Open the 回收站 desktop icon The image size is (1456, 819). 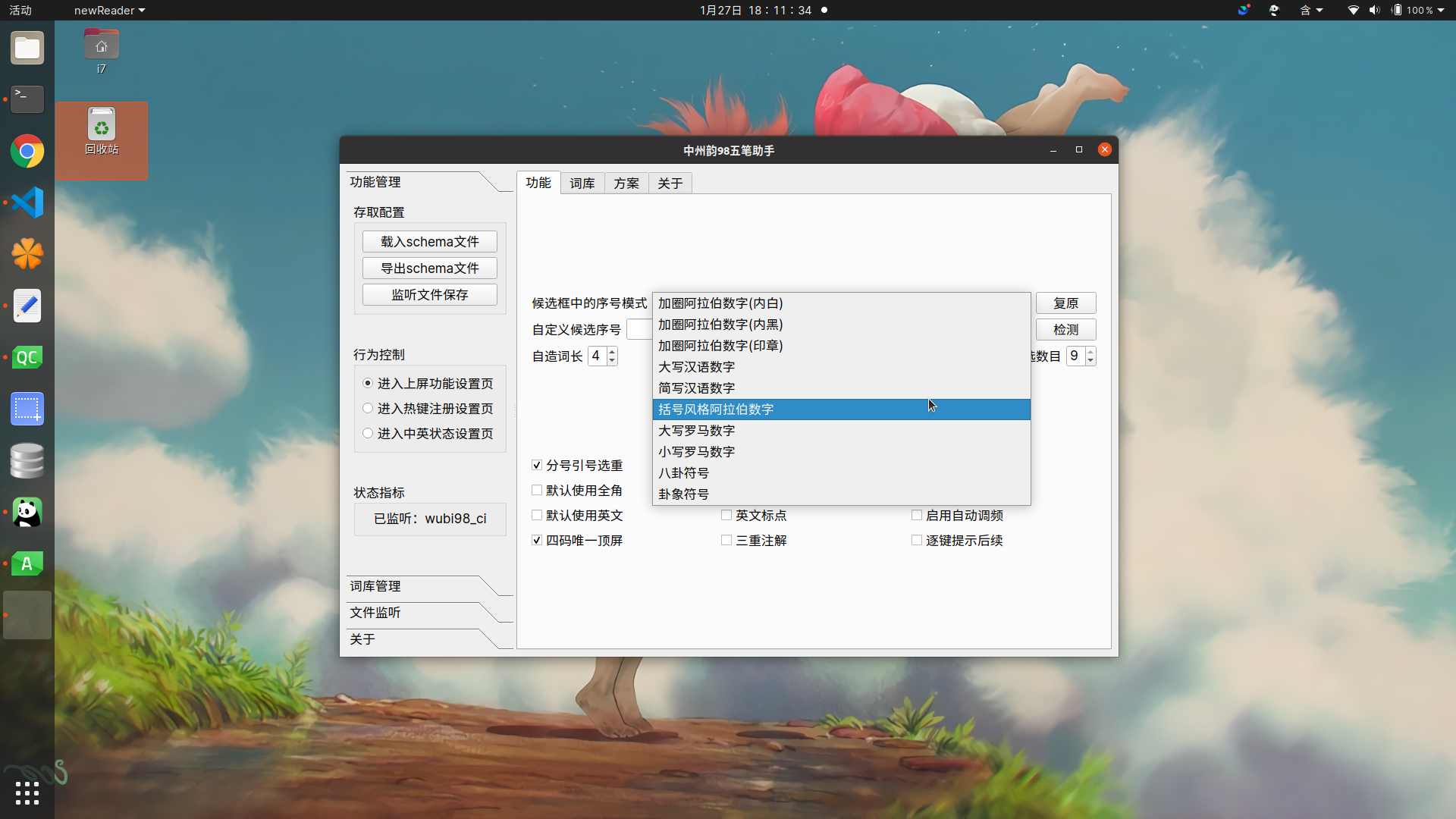102,130
